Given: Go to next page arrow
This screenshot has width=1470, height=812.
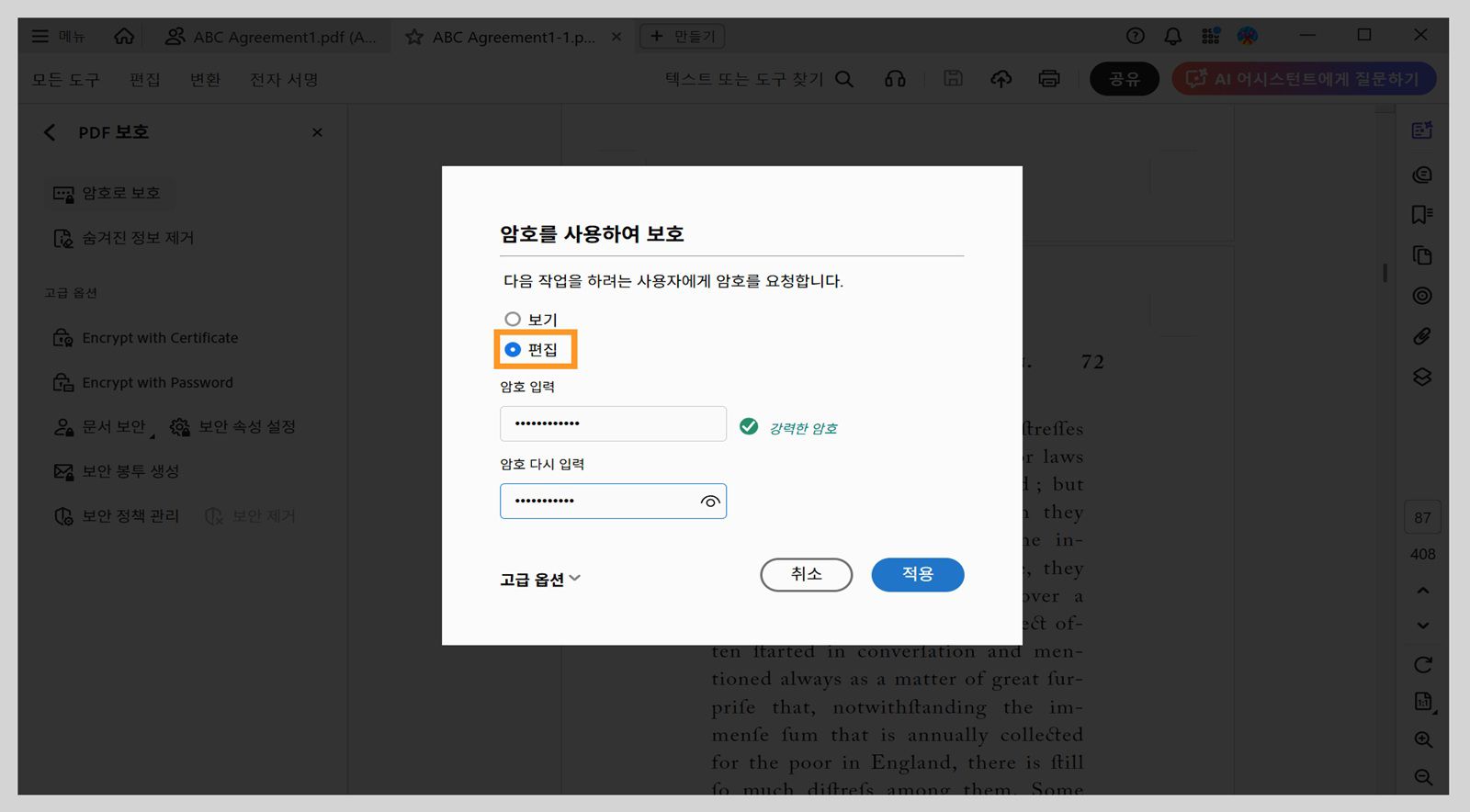Looking at the screenshot, I should (x=1422, y=626).
